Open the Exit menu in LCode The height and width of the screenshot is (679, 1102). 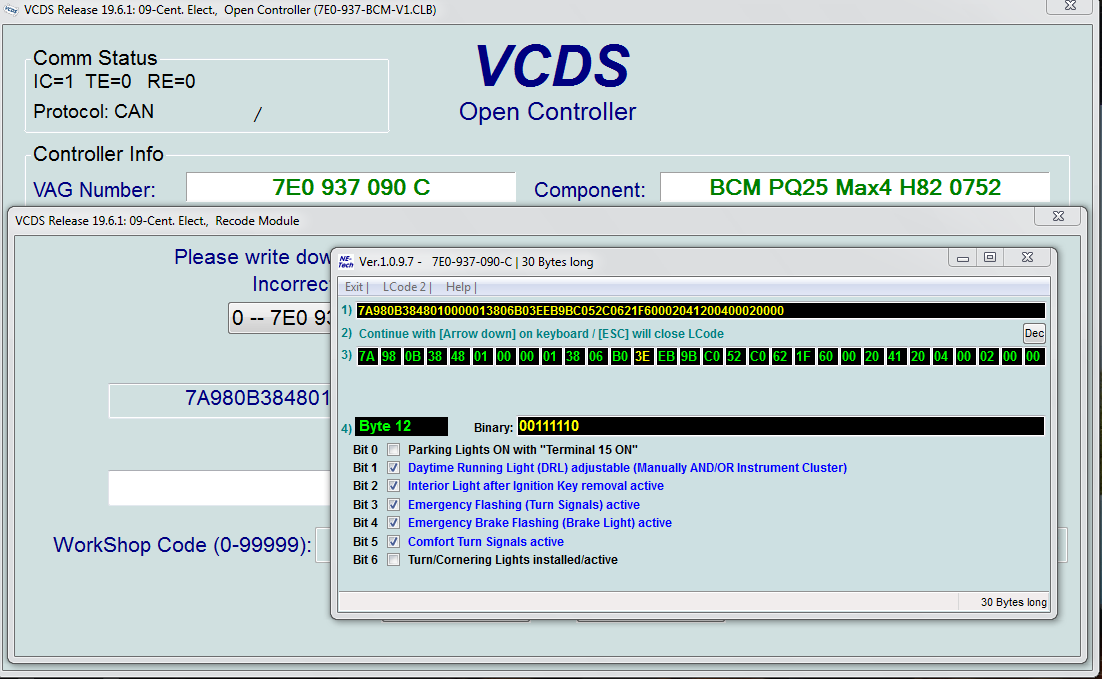click(x=356, y=287)
